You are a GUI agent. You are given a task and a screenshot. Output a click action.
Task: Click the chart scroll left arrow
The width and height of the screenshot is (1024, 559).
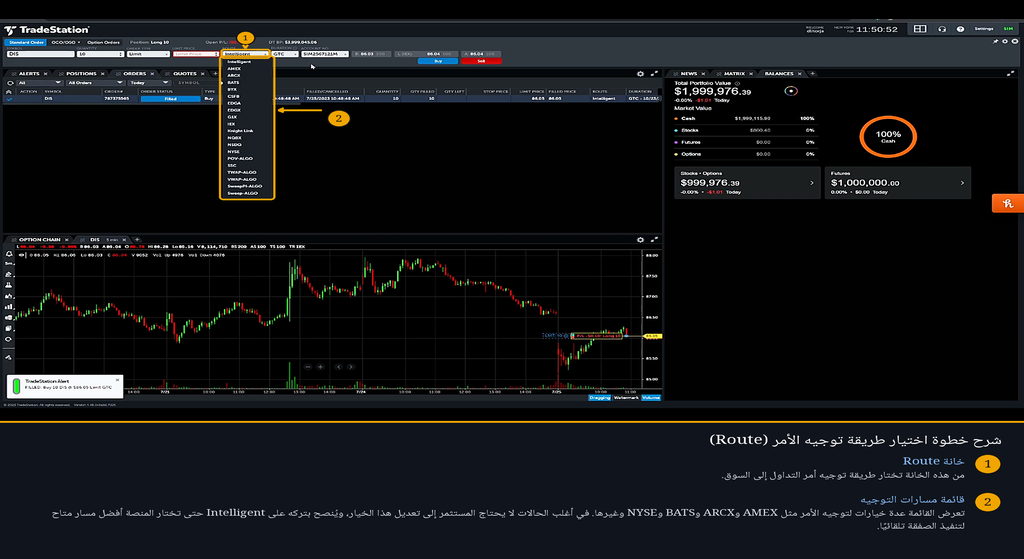click(338, 367)
